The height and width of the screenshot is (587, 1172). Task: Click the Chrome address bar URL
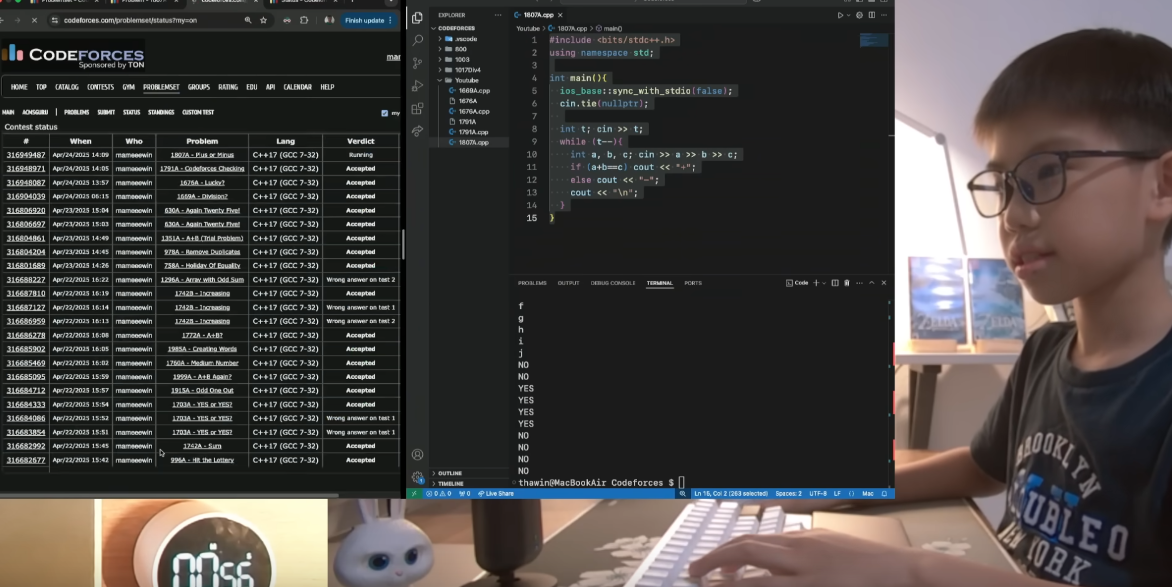(130, 20)
